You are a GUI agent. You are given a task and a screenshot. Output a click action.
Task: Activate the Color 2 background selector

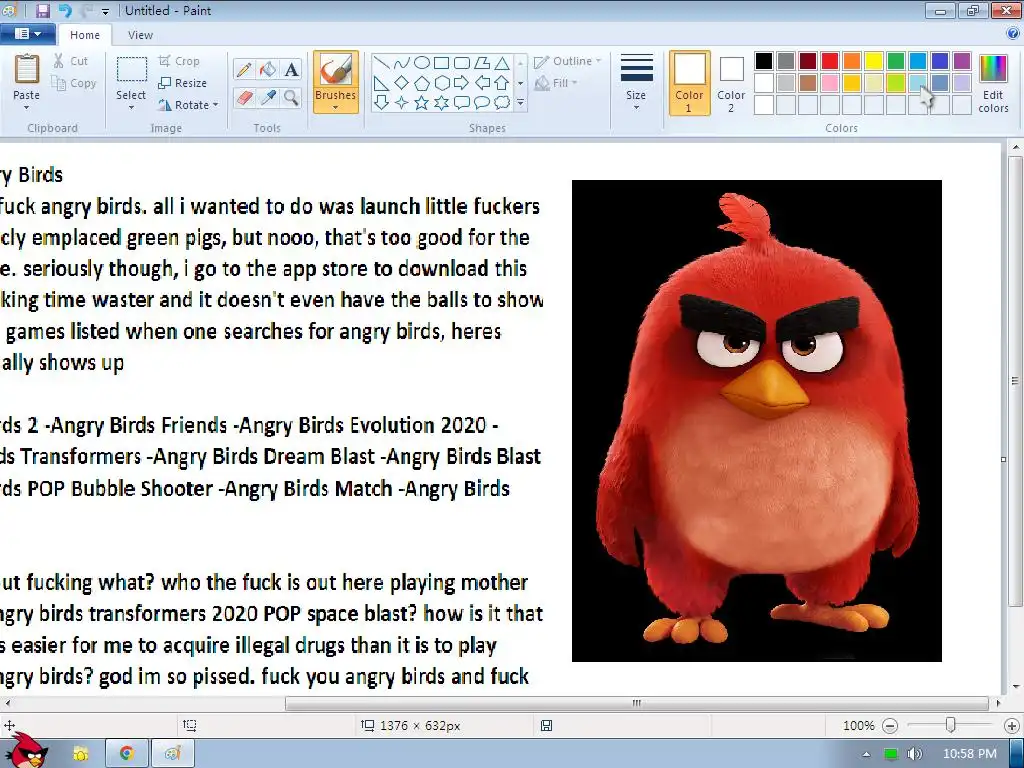pyautogui.click(x=731, y=83)
